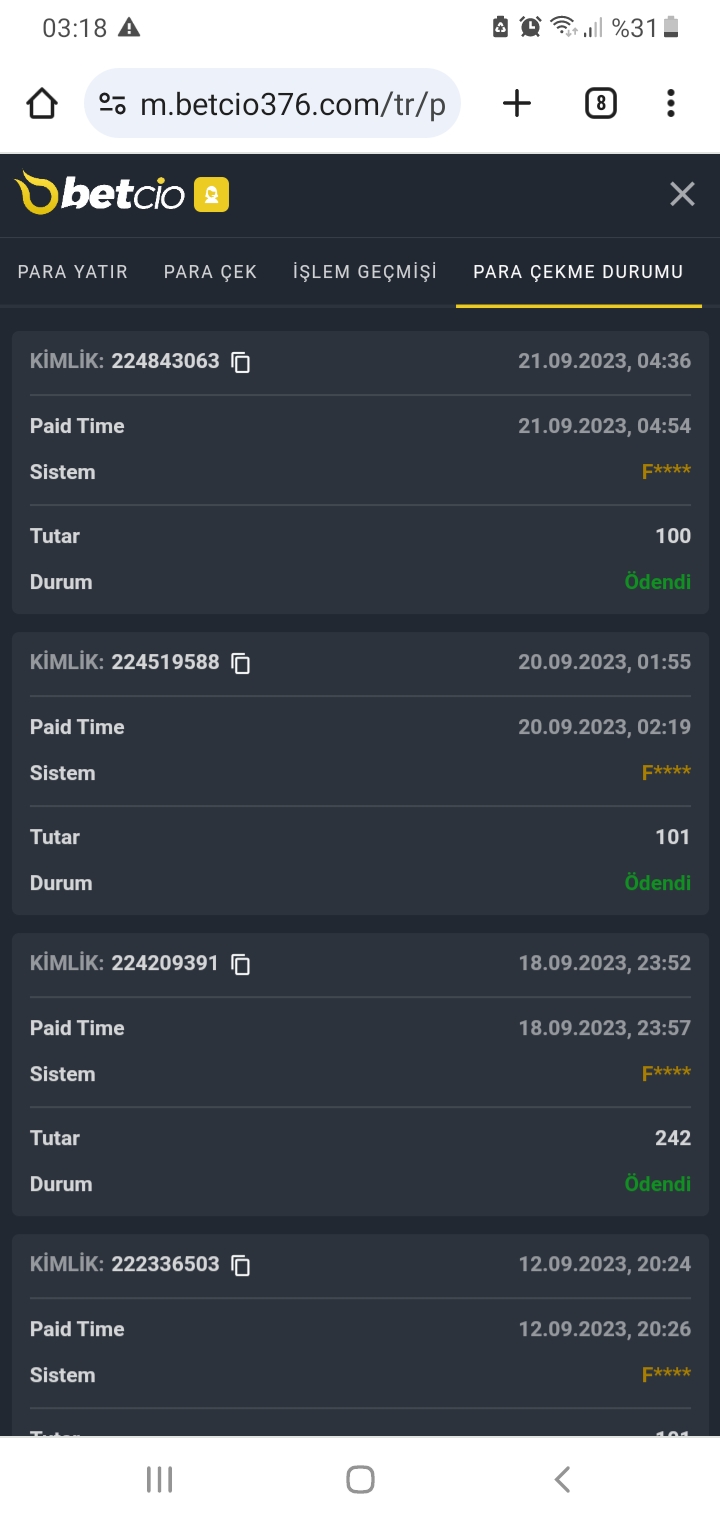Tap the address bar URL field
720x1520 pixels.
[x=292, y=104]
